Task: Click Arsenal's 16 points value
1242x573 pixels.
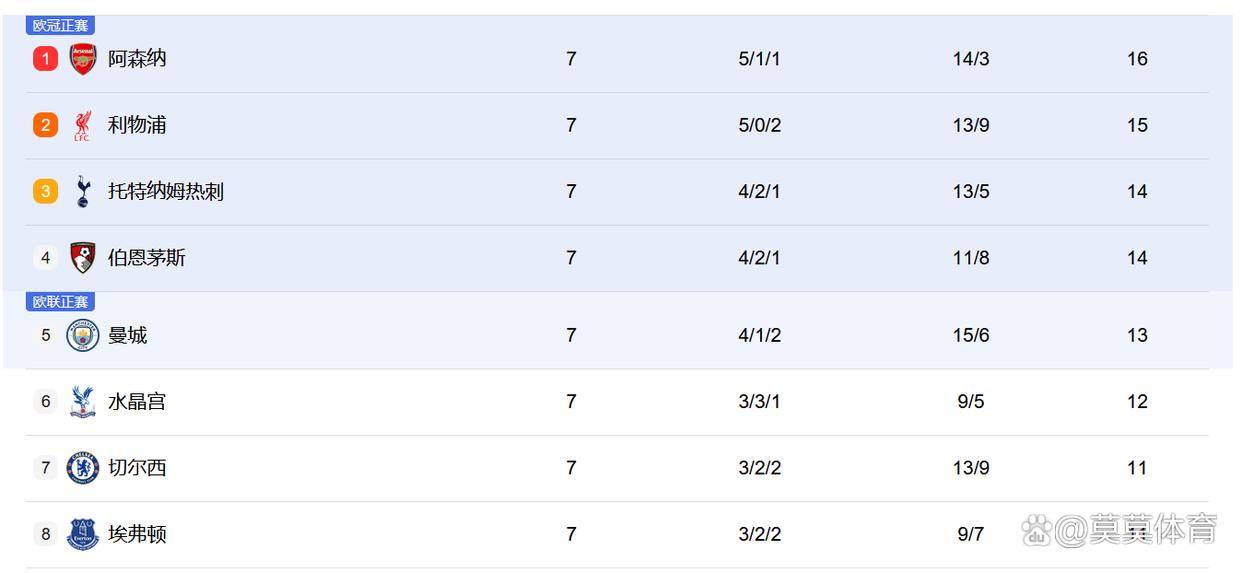Action: 1137,59
